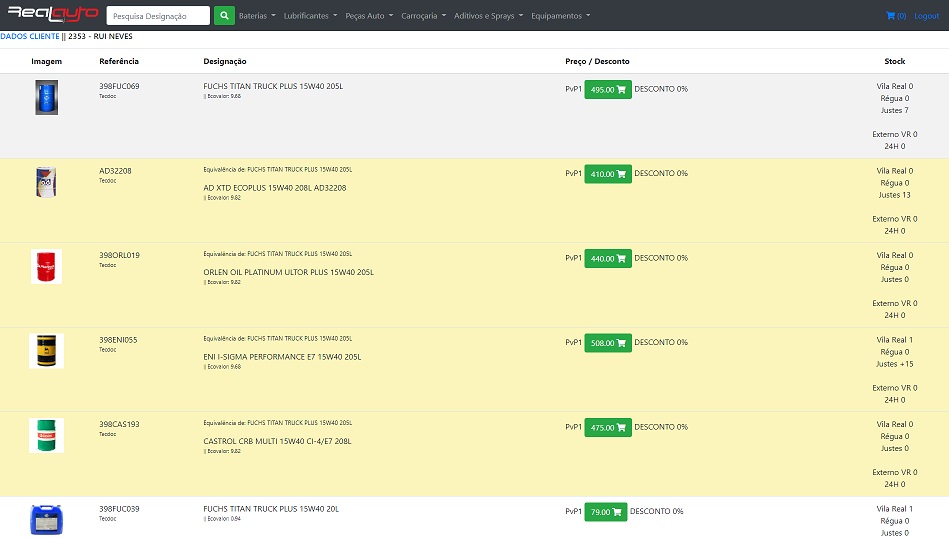This screenshot has width=949, height=539.
Task: Select reference 398CAS193
Action: [x=119, y=424]
